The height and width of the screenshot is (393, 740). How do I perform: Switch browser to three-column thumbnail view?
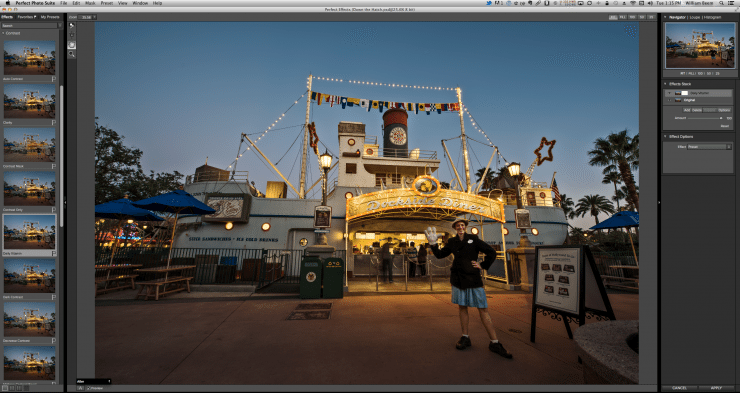pos(19,388)
